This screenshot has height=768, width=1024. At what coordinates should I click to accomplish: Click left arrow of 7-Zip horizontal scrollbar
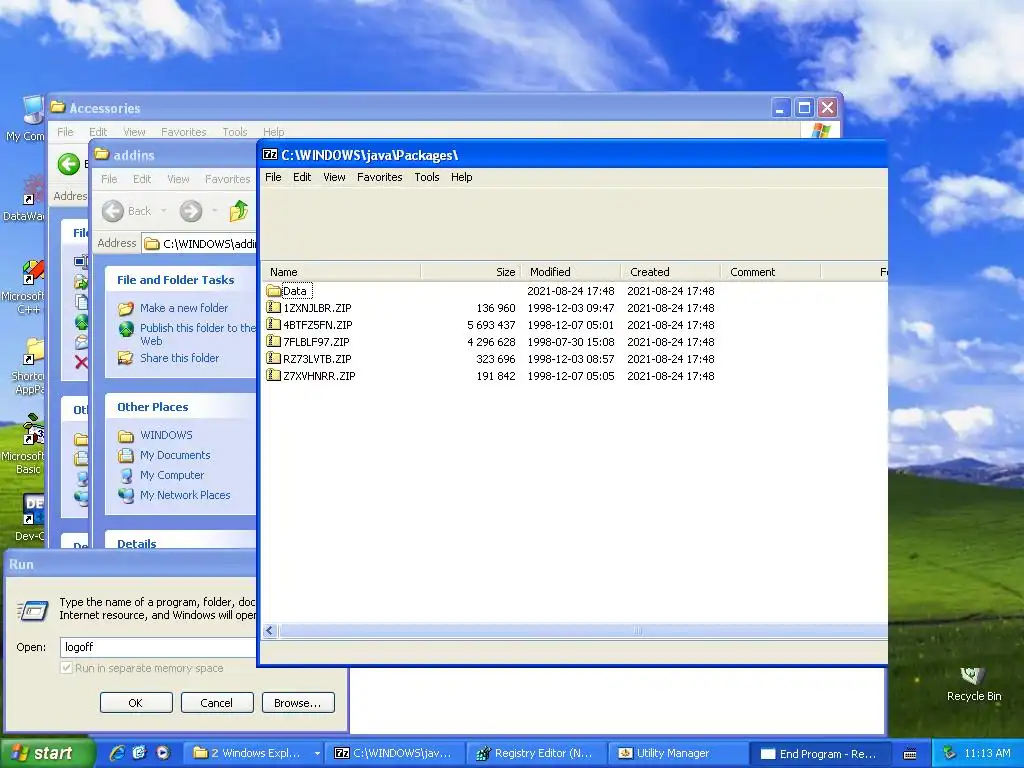tap(270, 631)
